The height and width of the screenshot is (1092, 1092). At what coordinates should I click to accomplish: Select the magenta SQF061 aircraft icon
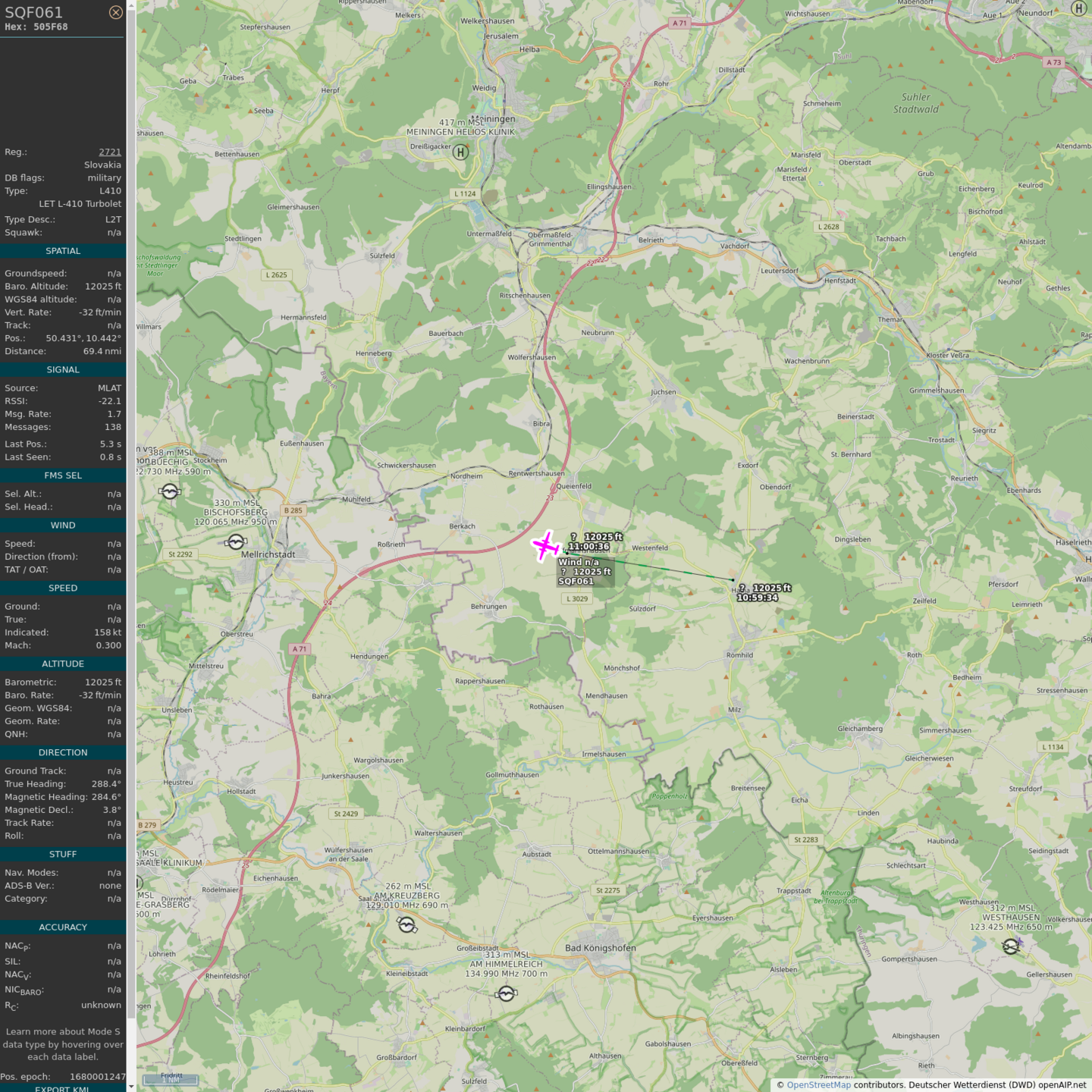coord(545,546)
